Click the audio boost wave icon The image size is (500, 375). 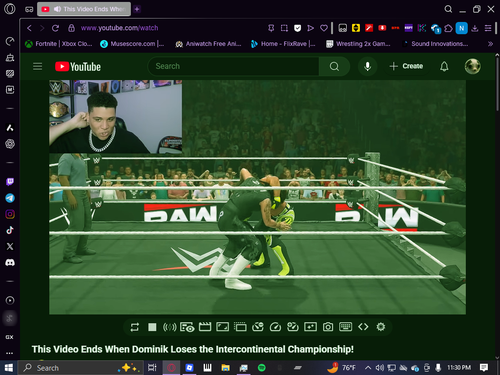point(169,327)
